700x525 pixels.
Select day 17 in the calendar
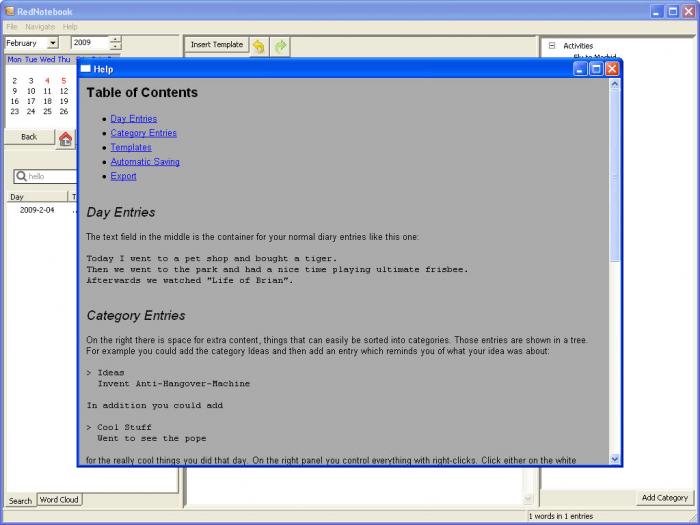[x=31, y=101]
